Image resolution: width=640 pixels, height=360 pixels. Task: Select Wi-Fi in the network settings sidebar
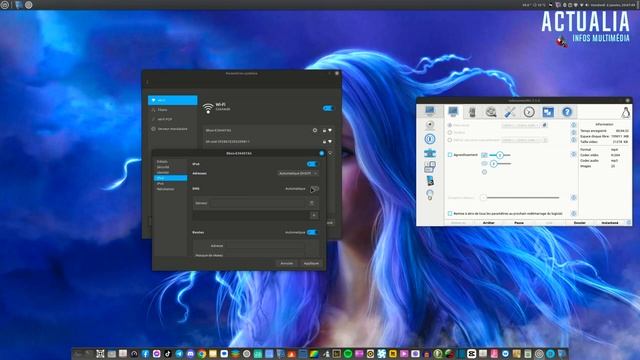(173, 100)
